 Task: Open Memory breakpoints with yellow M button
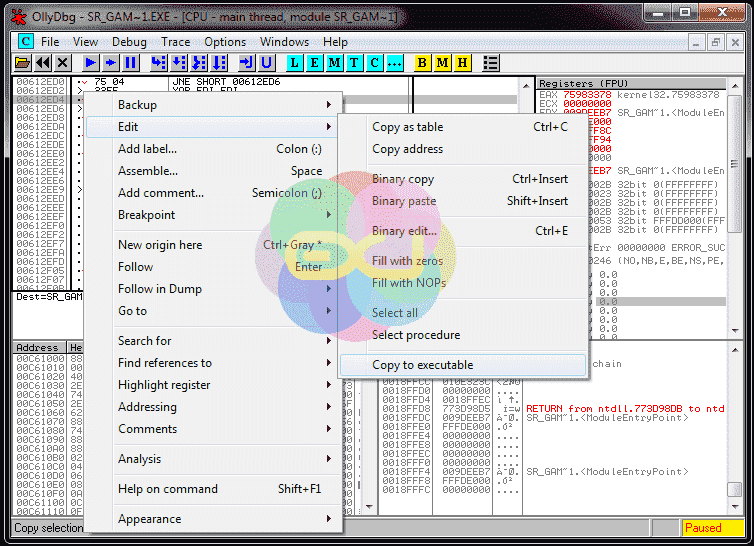pyautogui.click(x=442, y=63)
